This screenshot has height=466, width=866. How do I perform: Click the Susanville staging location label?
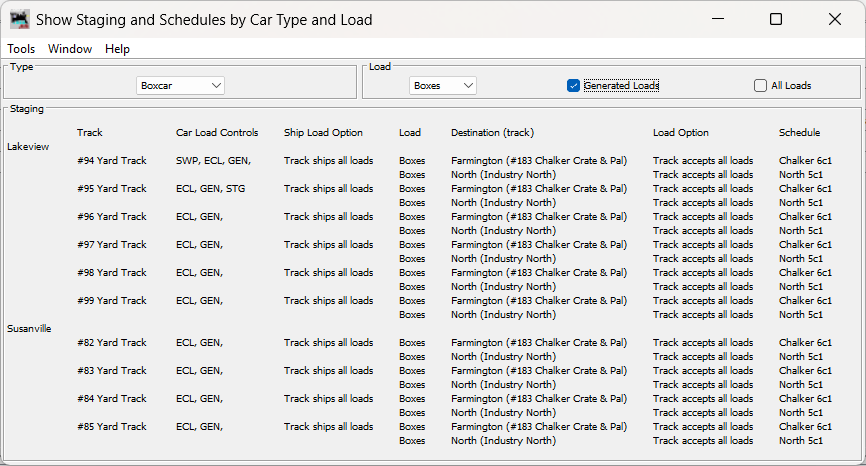point(29,328)
